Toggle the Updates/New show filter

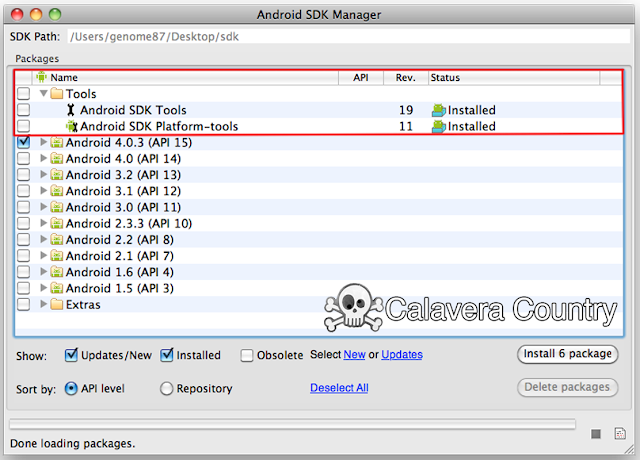click(x=71, y=355)
